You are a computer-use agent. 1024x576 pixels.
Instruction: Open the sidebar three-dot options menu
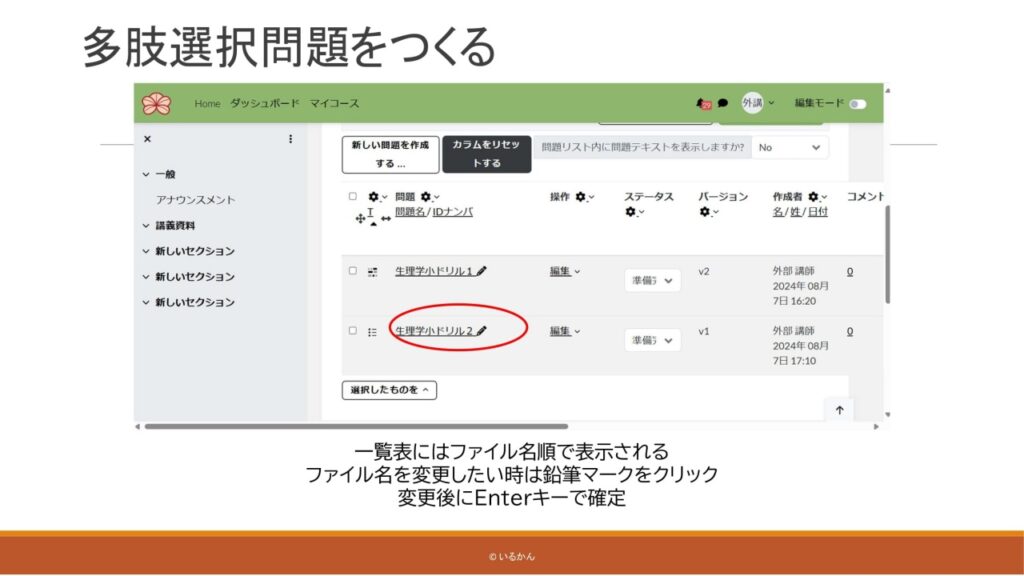pyautogui.click(x=291, y=139)
